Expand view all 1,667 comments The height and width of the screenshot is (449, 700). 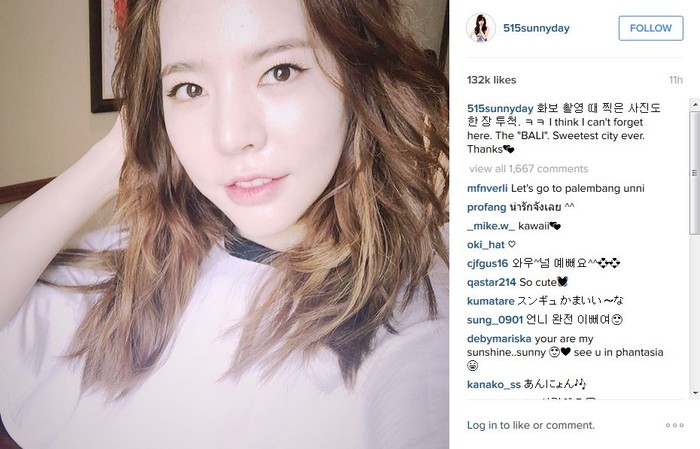pyautogui.click(x=529, y=169)
